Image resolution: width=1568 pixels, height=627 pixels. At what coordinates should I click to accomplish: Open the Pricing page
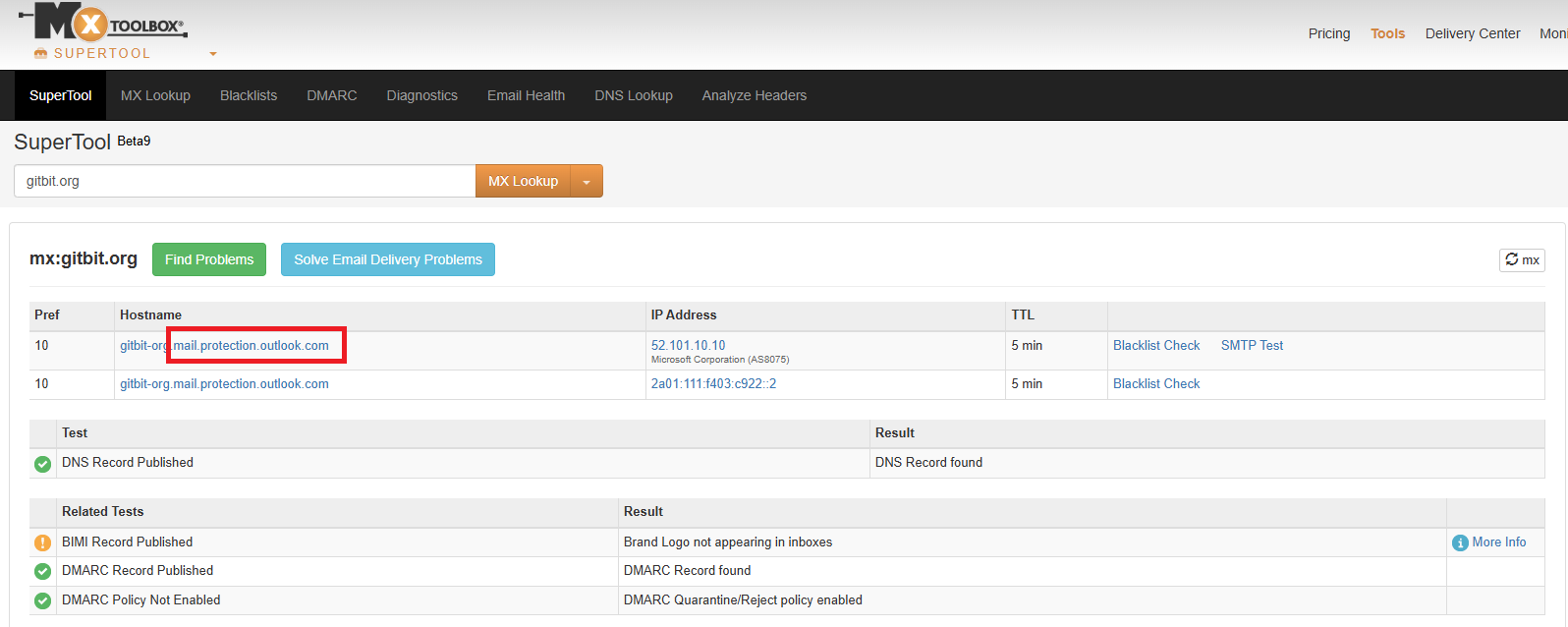[1329, 33]
